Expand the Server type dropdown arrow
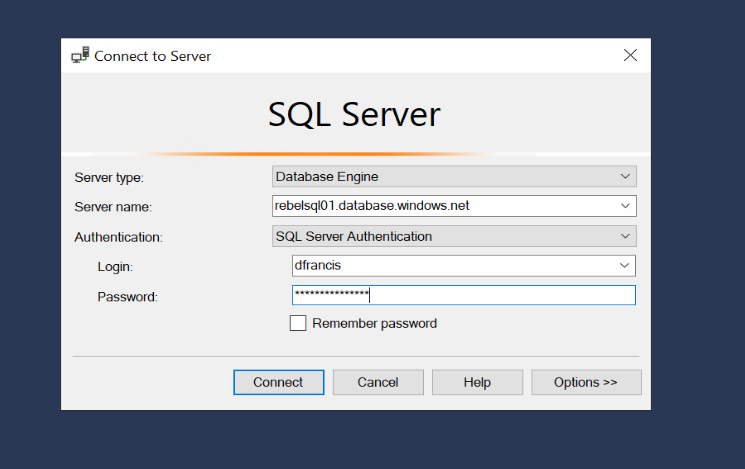 click(x=625, y=176)
